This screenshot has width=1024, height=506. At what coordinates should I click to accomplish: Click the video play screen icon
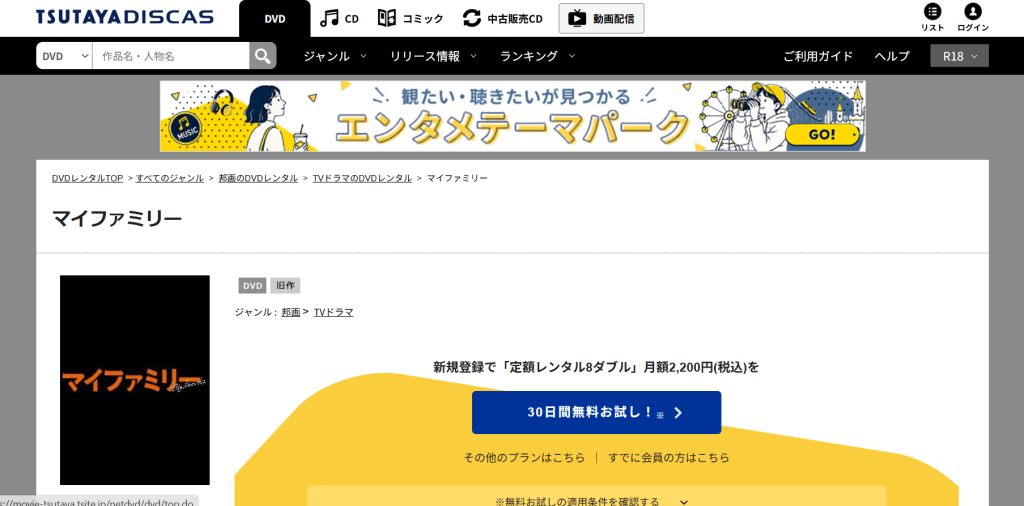coord(577,18)
